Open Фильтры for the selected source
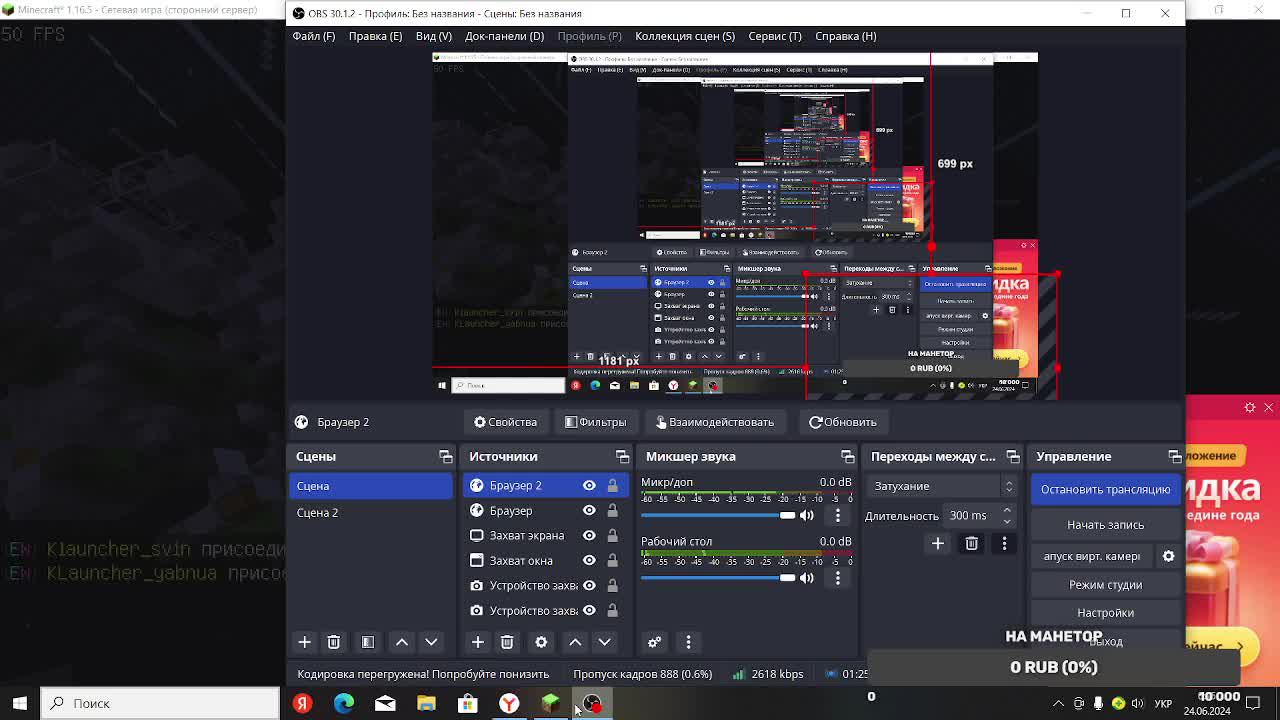1280x720 pixels. coord(596,422)
